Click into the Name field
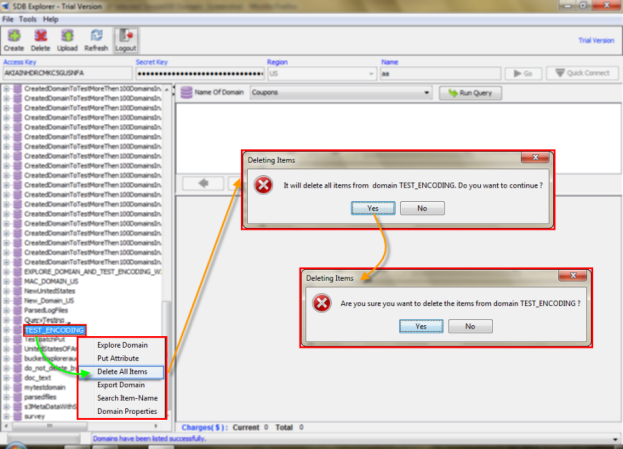 click(x=440, y=74)
